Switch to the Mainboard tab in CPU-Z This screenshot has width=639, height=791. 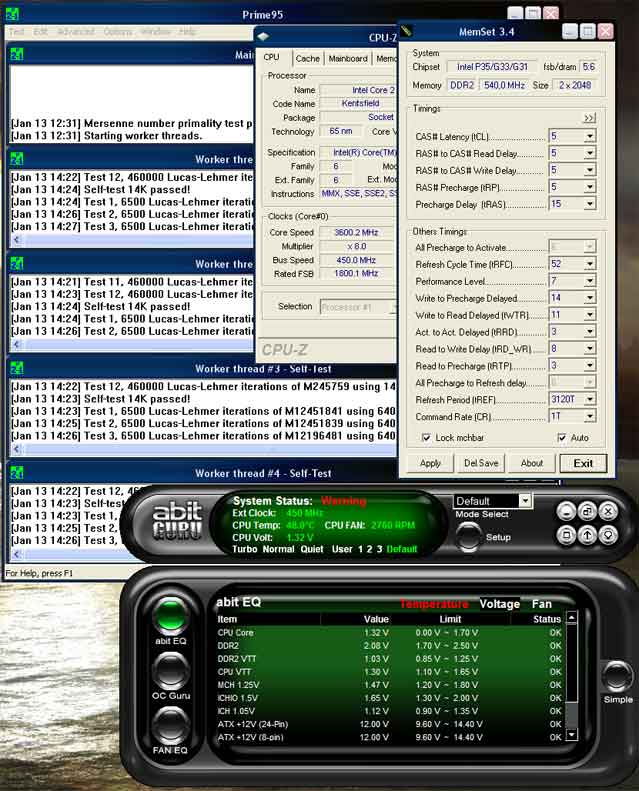[348, 59]
